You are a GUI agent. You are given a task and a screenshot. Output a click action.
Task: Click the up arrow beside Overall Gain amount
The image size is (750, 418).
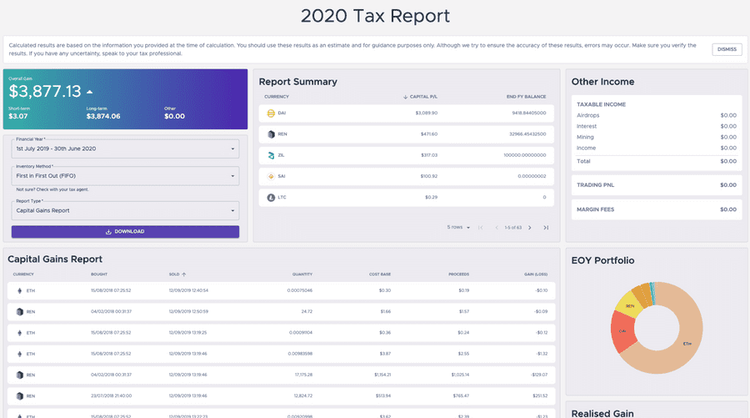pyautogui.click(x=89, y=92)
